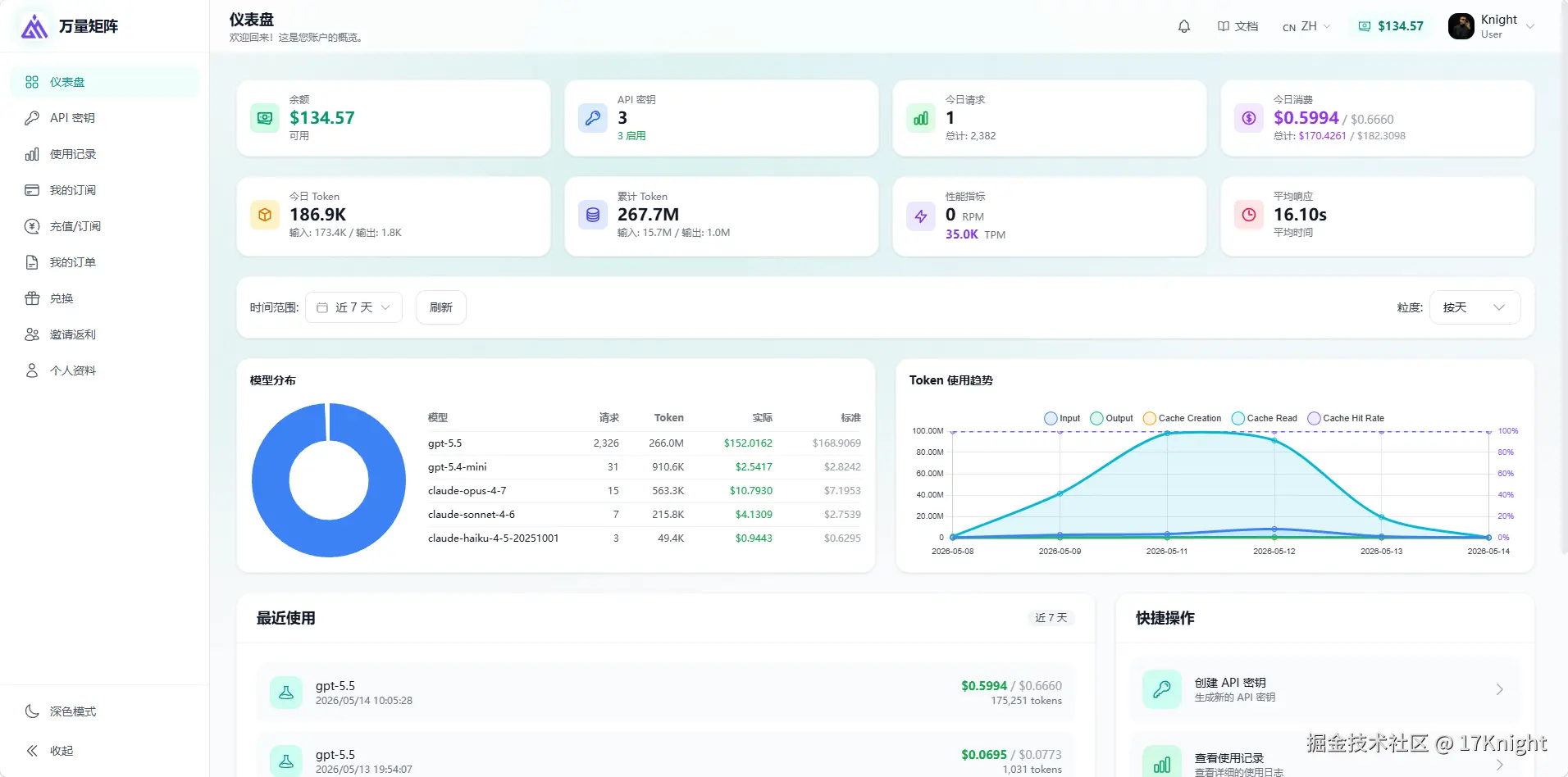Click the 今日消费 dollar coin icon

pos(1249,118)
